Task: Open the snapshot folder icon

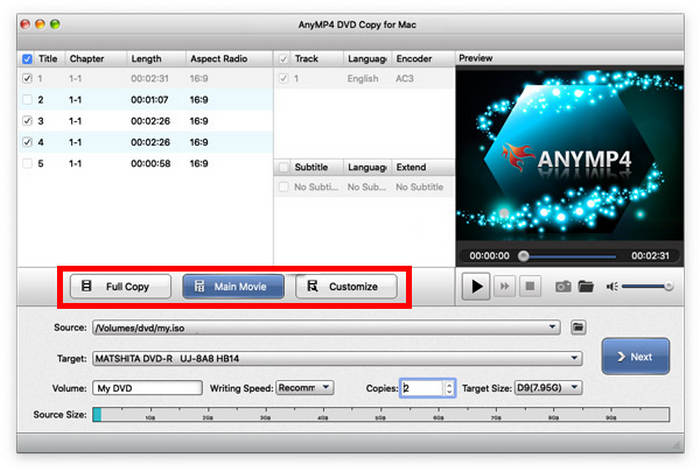Action: click(586, 287)
